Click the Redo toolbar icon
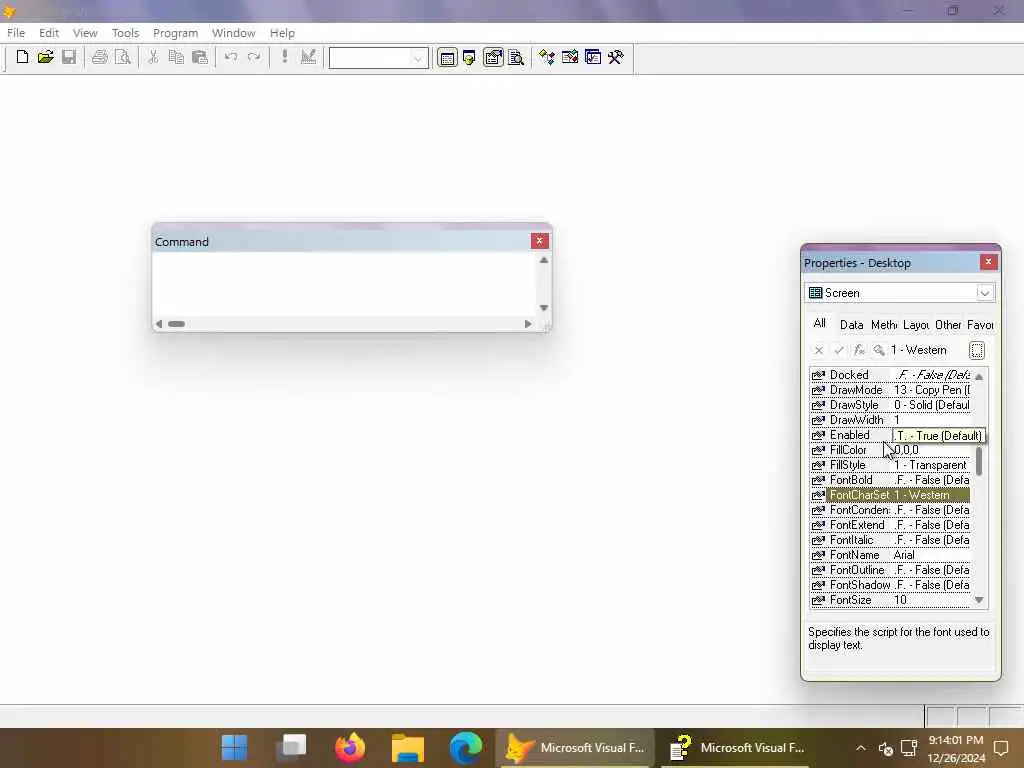 (x=254, y=57)
